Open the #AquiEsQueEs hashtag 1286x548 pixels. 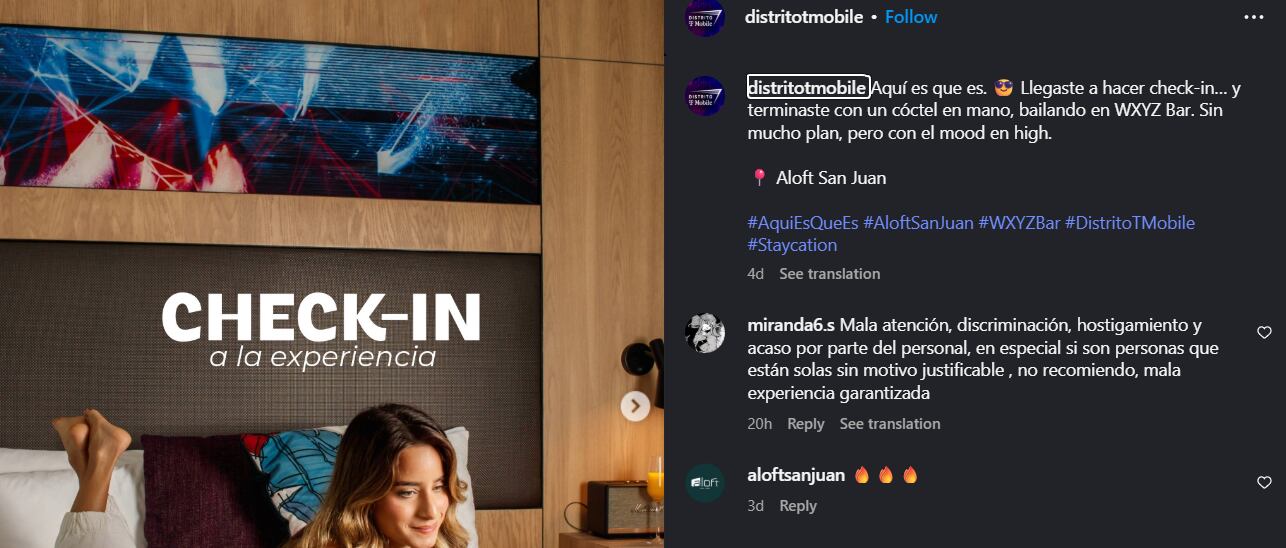[x=803, y=223]
